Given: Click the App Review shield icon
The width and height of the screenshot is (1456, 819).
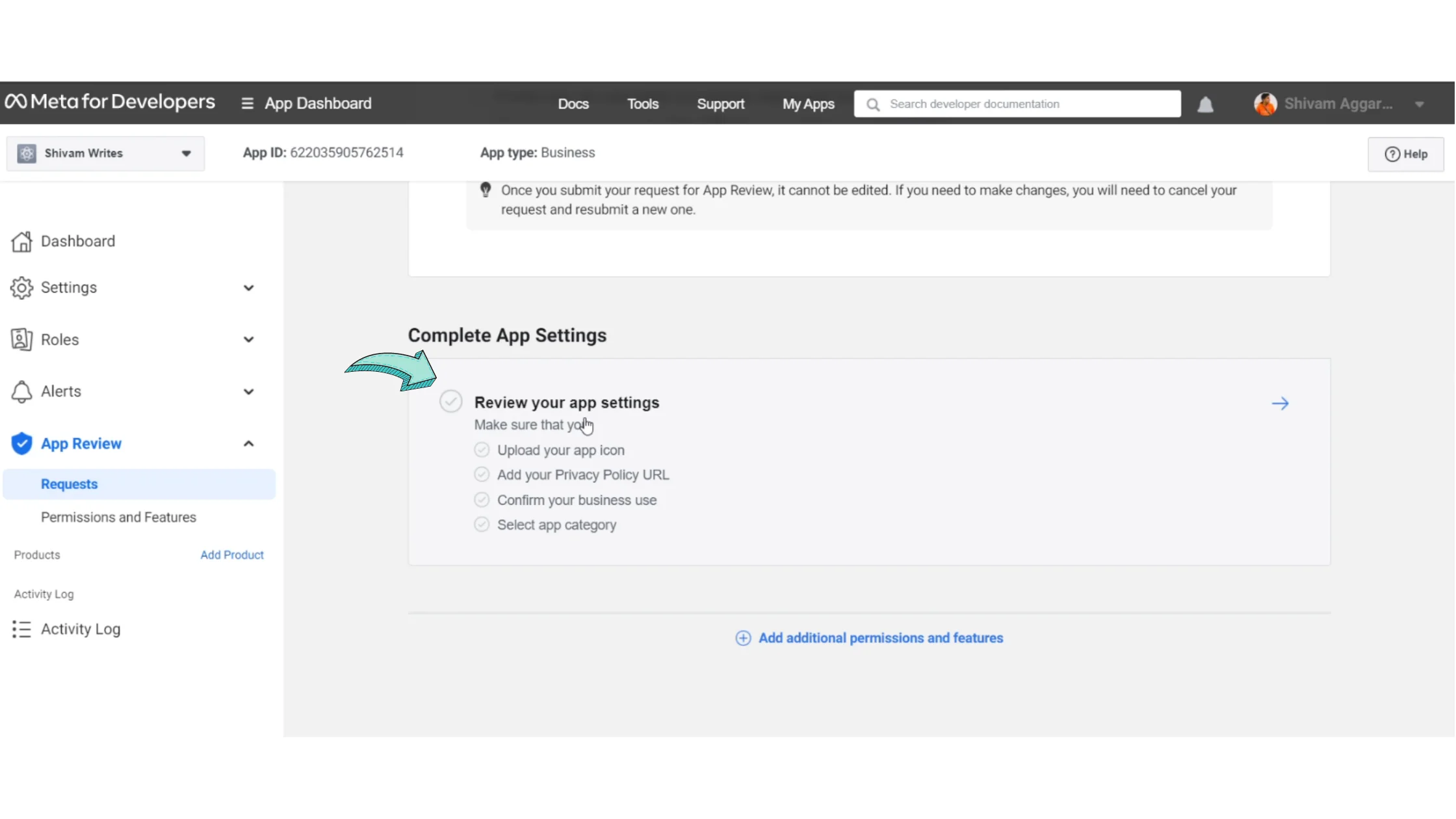Looking at the screenshot, I should (x=21, y=443).
